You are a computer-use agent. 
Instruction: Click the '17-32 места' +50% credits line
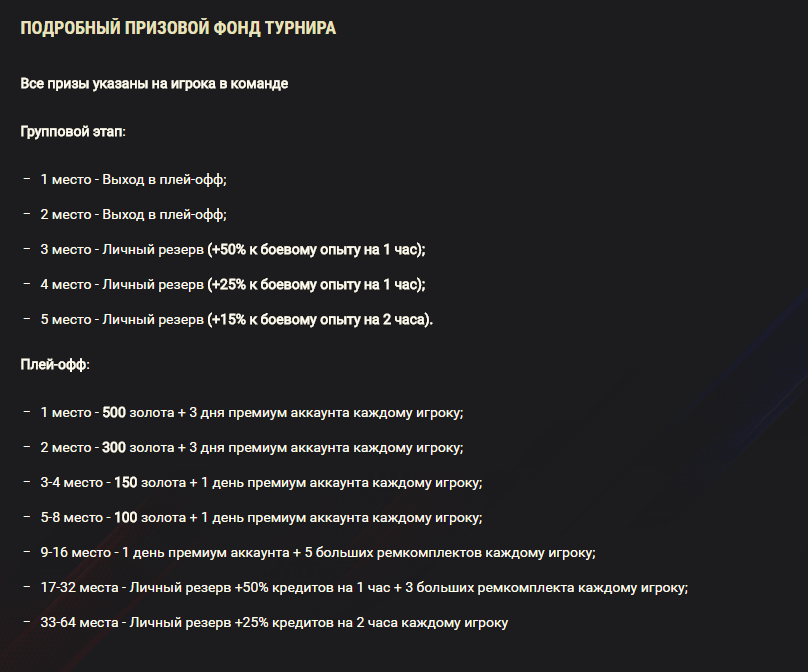click(x=364, y=587)
